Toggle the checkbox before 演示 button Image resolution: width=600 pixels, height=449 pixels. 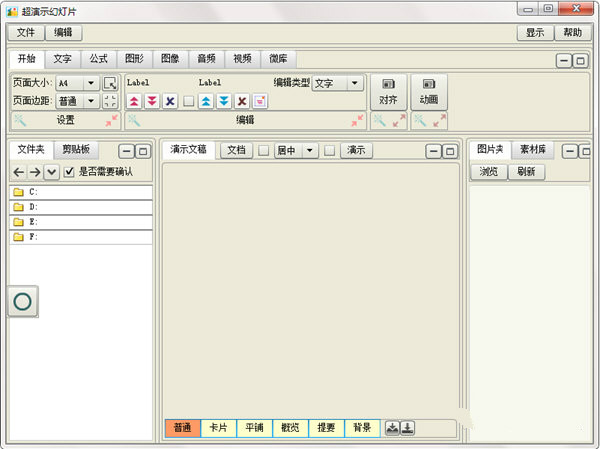point(329,151)
